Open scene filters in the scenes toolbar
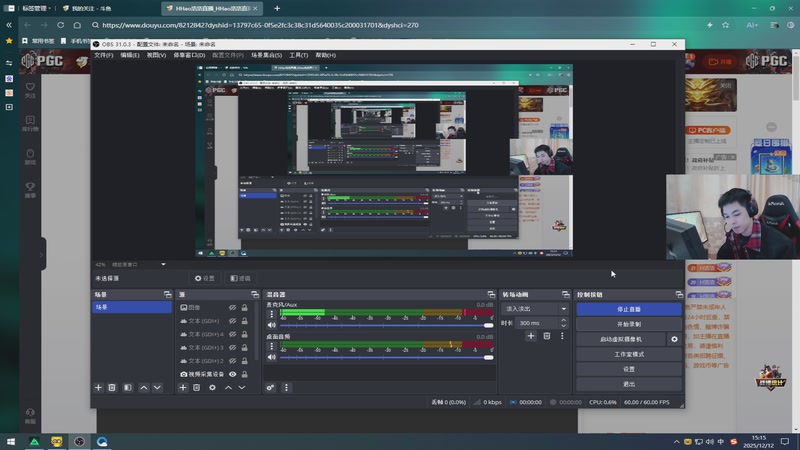Viewport: 800px width, 450px height. click(128, 388)
